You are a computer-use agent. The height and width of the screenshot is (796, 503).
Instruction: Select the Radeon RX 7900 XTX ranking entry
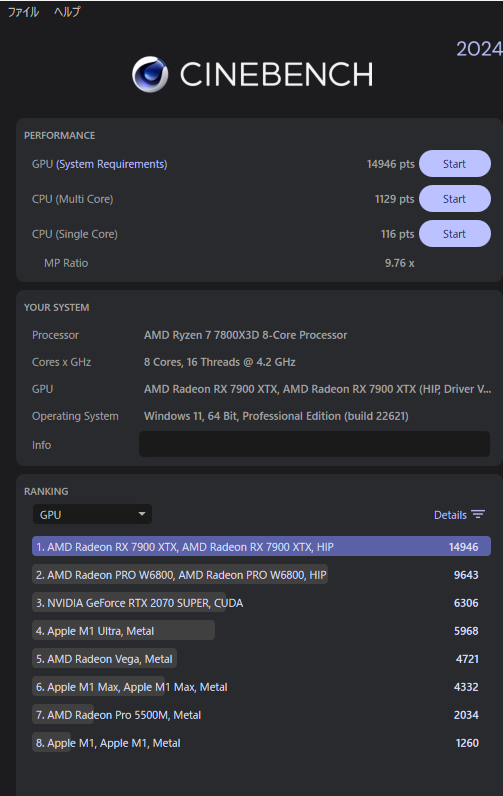point(261,546)
